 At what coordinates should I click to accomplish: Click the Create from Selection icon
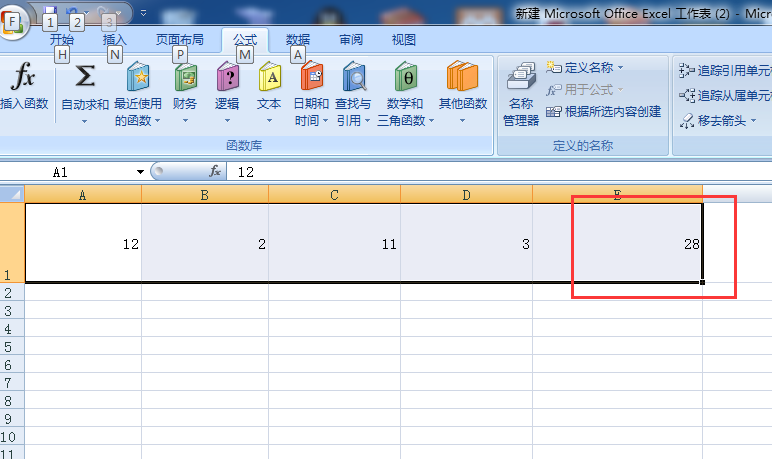pos(553,112)
